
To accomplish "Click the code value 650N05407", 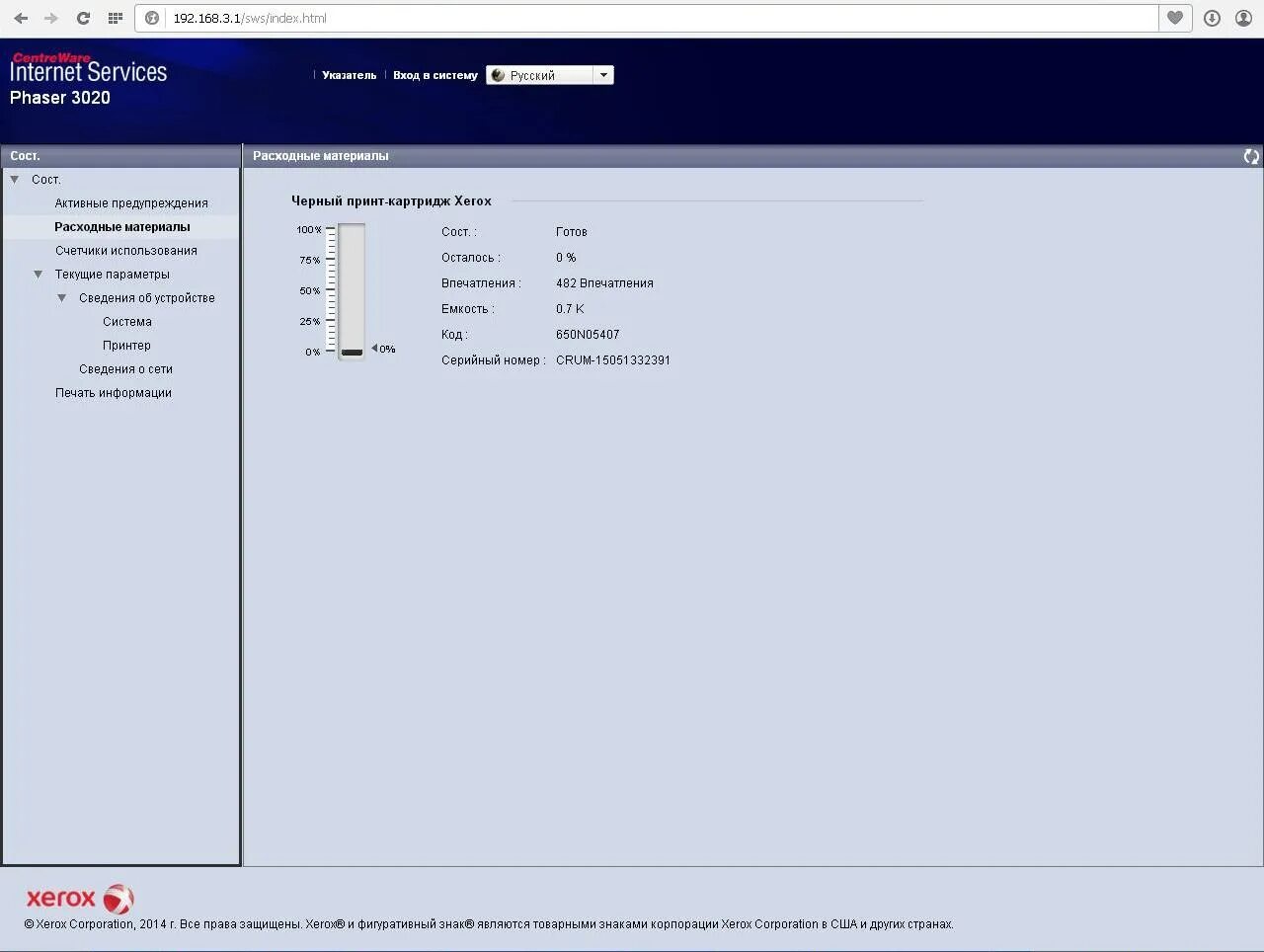I will coord(588,335).
